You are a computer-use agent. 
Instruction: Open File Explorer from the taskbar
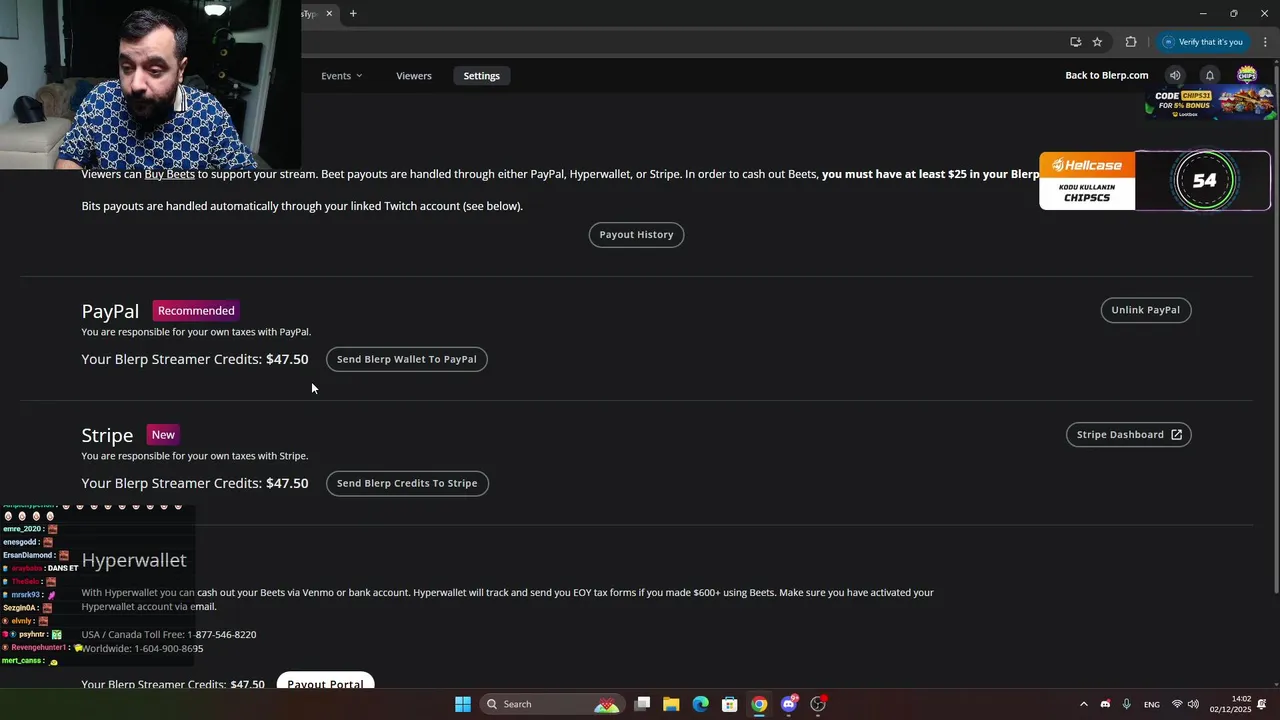point(671,704)
